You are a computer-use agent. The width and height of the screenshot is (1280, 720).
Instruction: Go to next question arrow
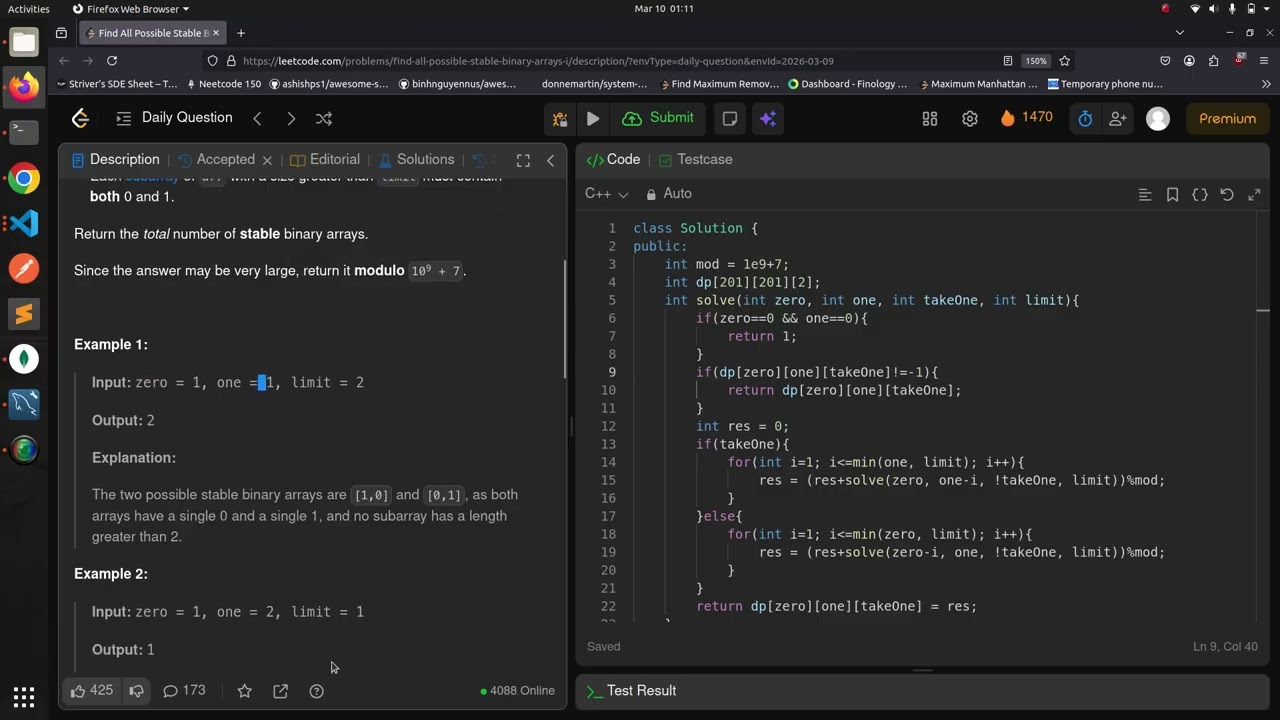(x=291, y=118)
